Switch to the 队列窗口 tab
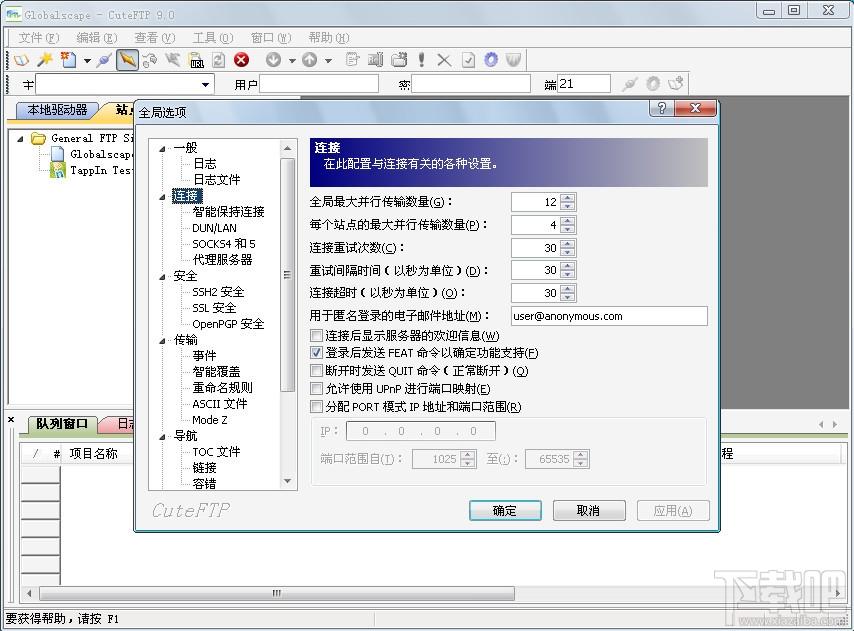Image resolution: width=854 pixels, height=631 pixels. [62, 424]
